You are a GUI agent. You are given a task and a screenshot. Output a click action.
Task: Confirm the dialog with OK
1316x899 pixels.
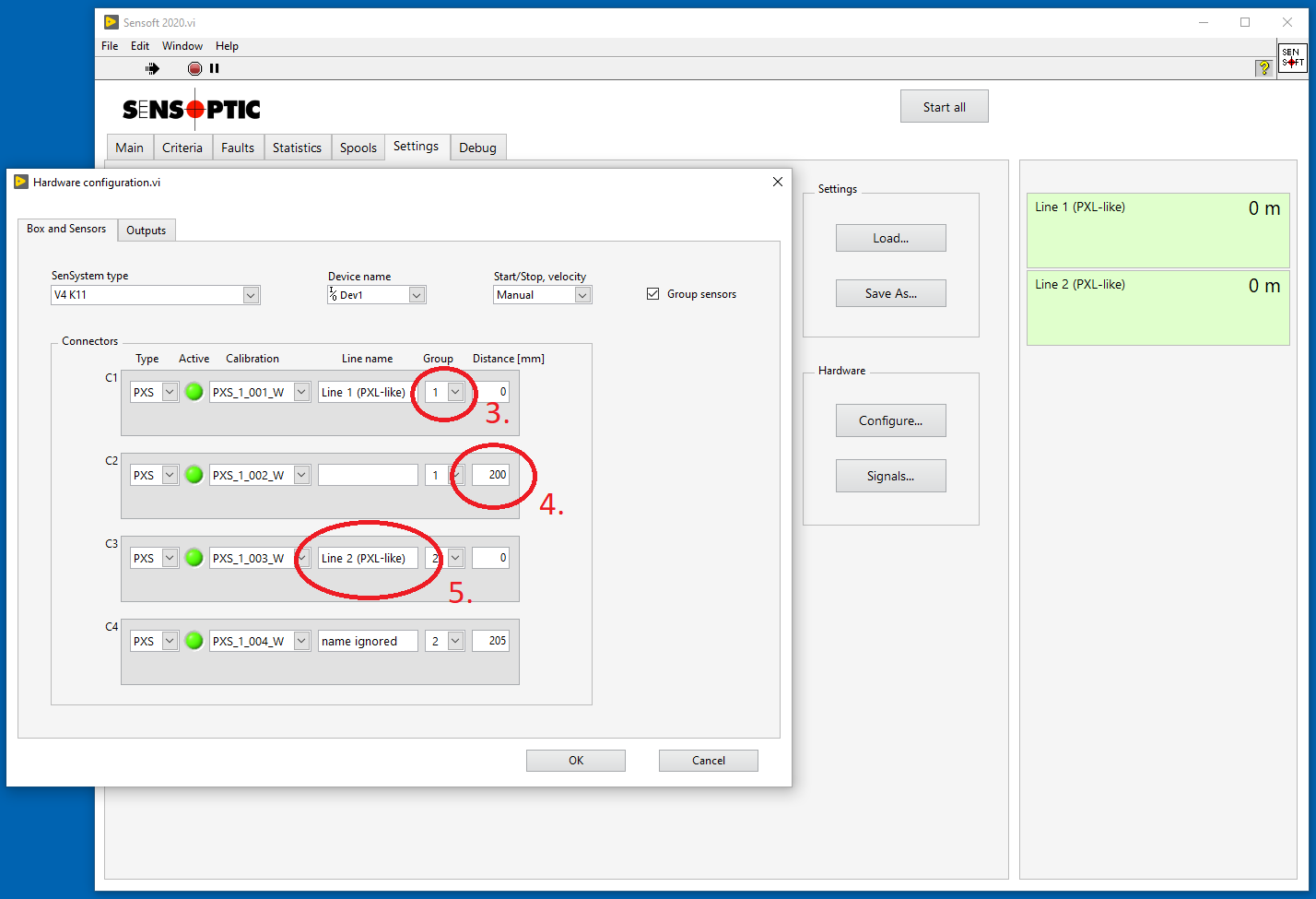(576, 761)
